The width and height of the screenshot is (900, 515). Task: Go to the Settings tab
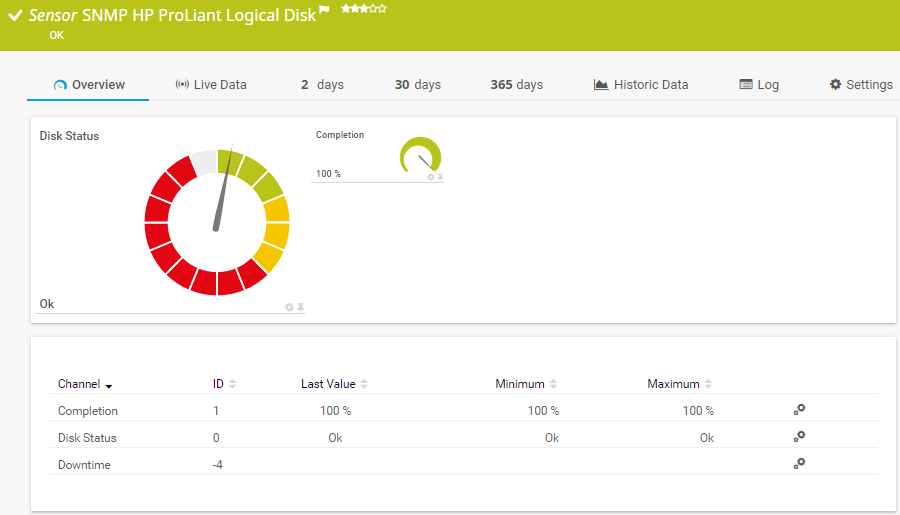tap(860, 85)
